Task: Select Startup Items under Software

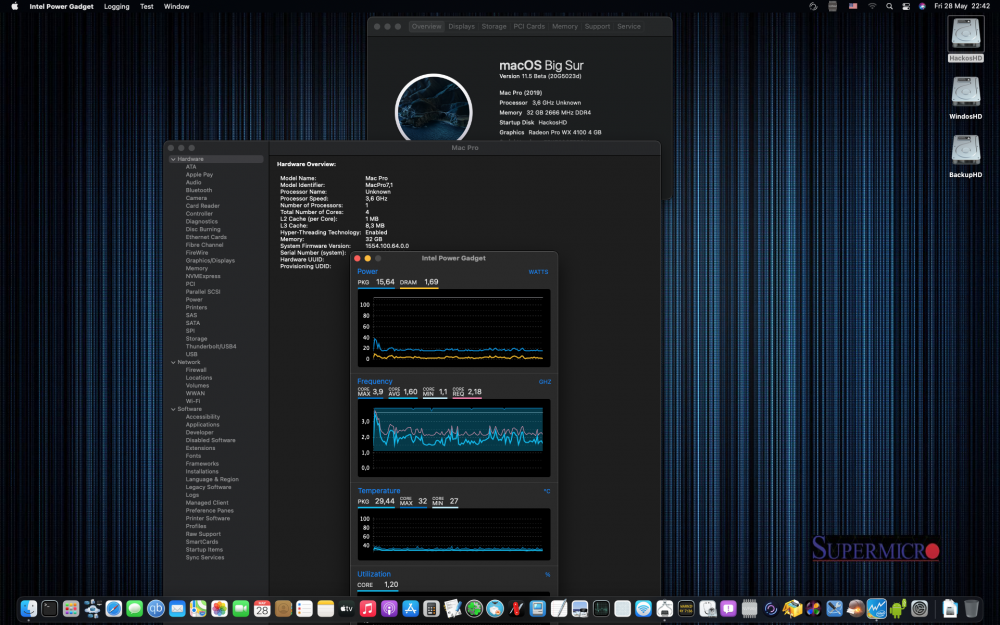Action: [204, 550]
